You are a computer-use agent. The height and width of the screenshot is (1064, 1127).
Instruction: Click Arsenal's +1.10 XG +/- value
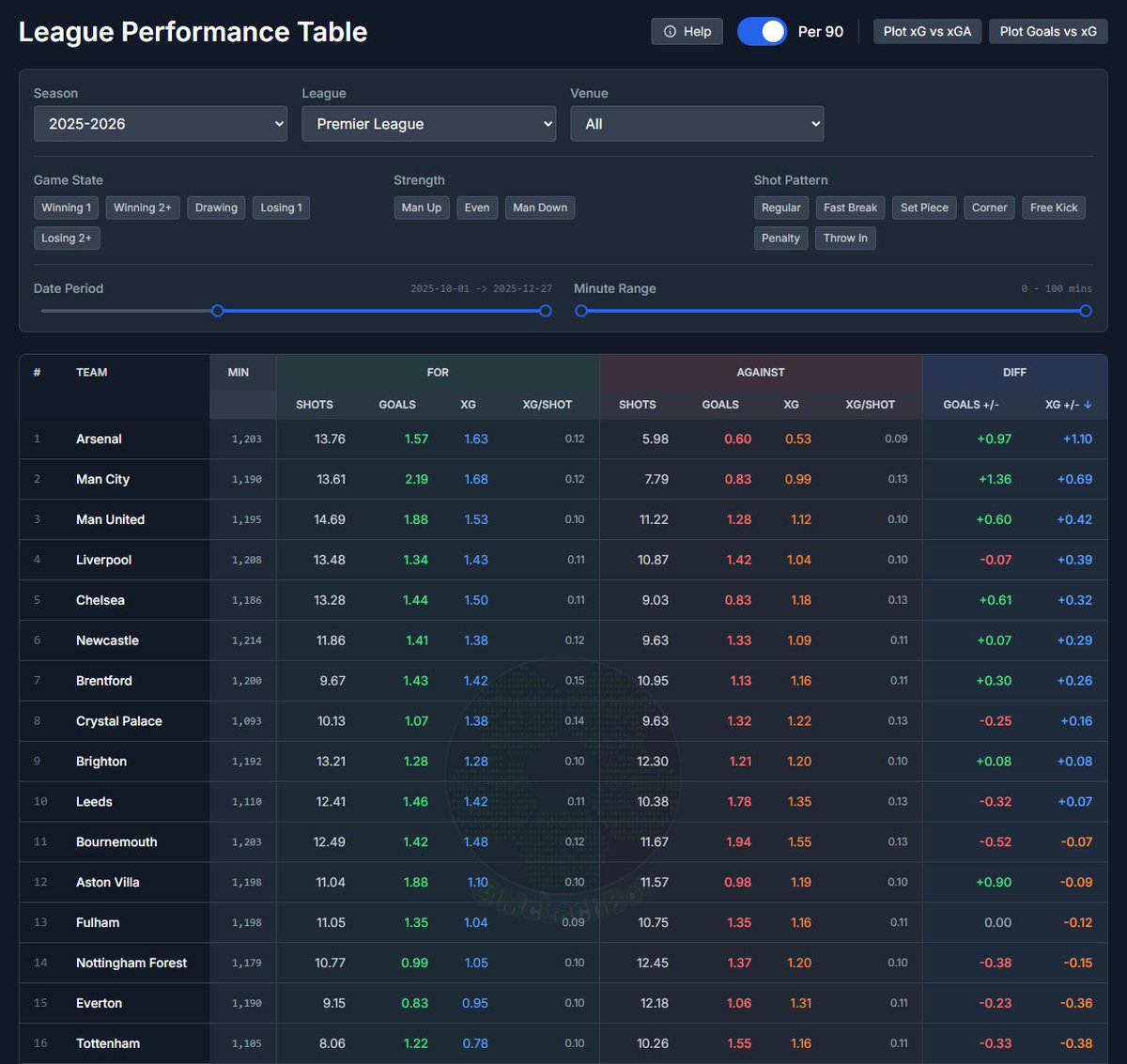[1077, 439]
